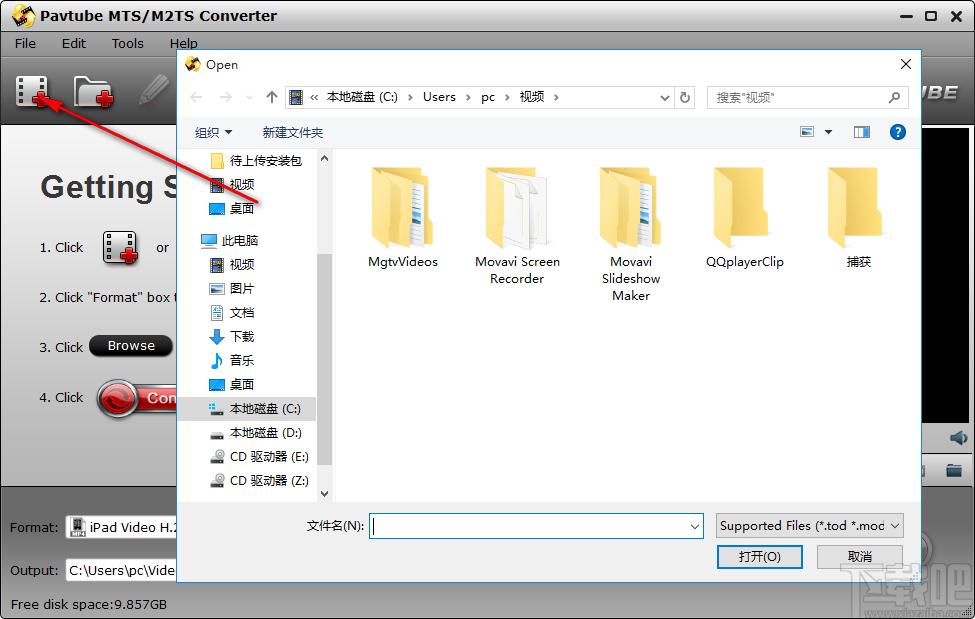Click Users in the address breadcrumb
Screen dimensions: 975x619
[x=439, y=97]
